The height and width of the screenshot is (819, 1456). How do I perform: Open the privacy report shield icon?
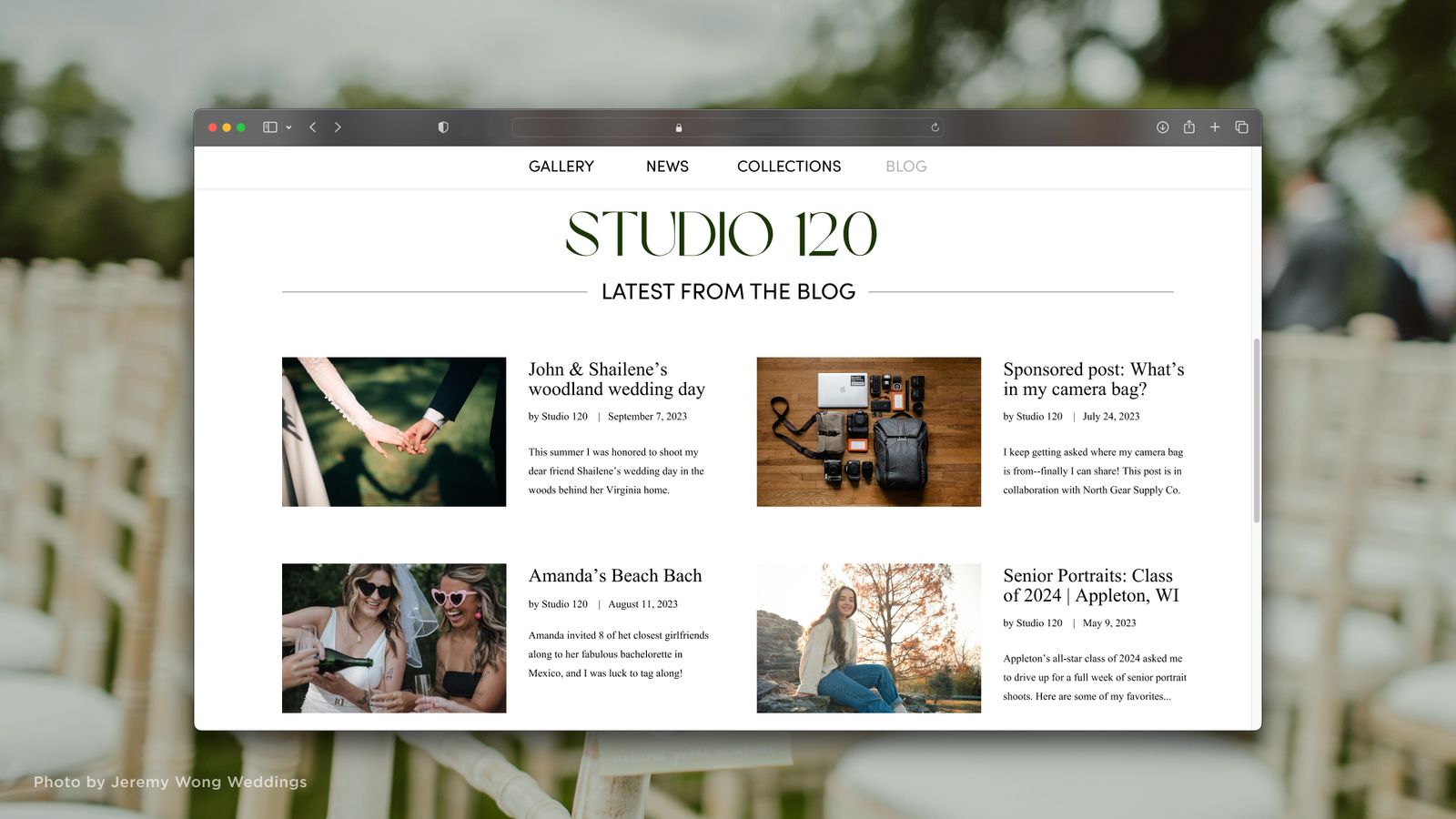coord(443,127)
